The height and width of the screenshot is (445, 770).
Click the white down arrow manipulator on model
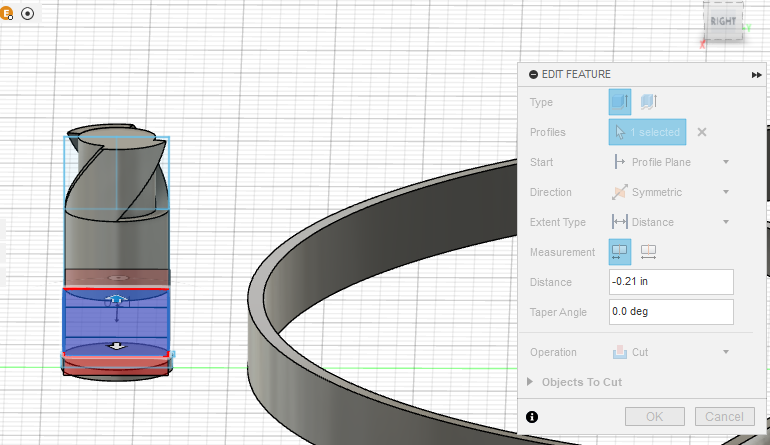pyautogui.click(x=116, y=346)
